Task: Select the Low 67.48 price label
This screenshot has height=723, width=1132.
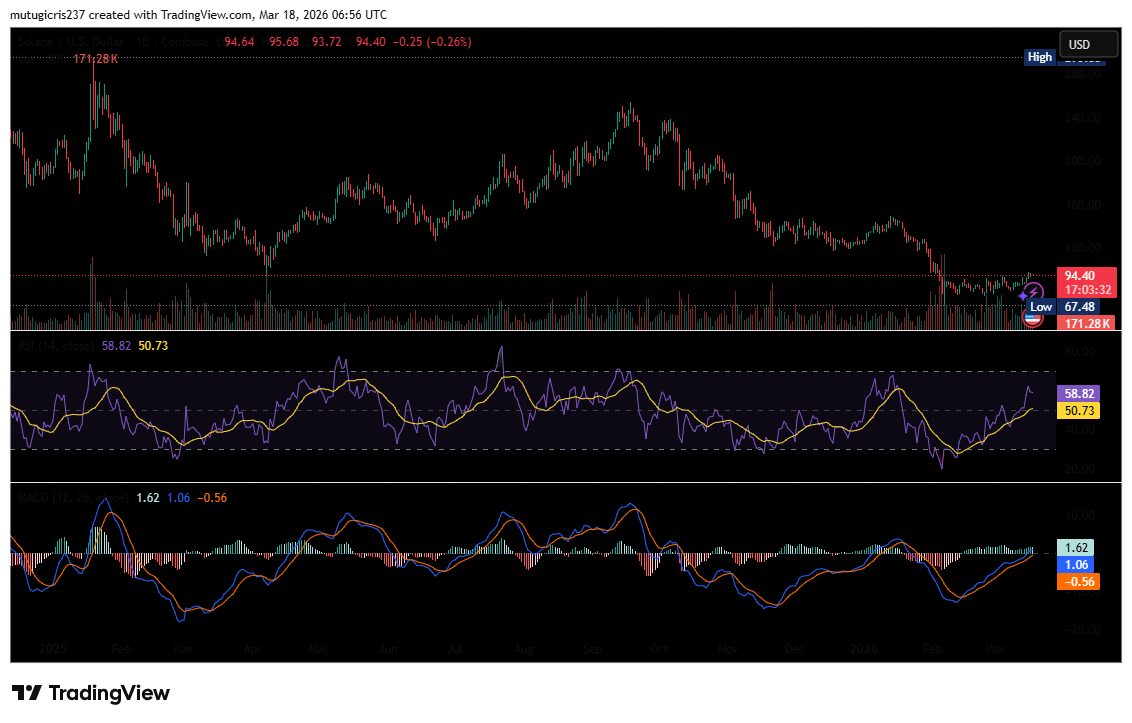Action: pos(1063,307)
